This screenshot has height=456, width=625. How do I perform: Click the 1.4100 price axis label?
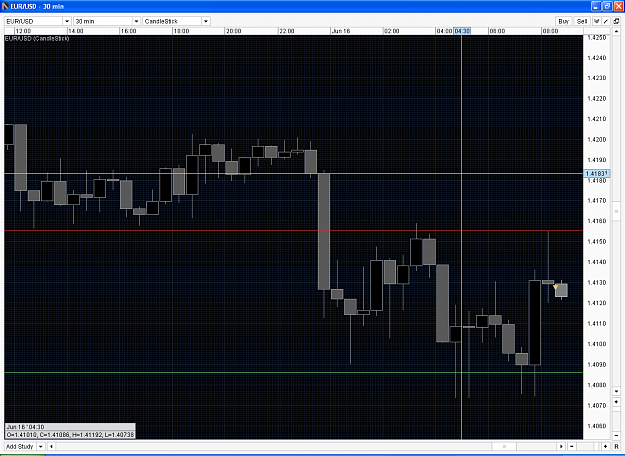click(x=597, y=344)
